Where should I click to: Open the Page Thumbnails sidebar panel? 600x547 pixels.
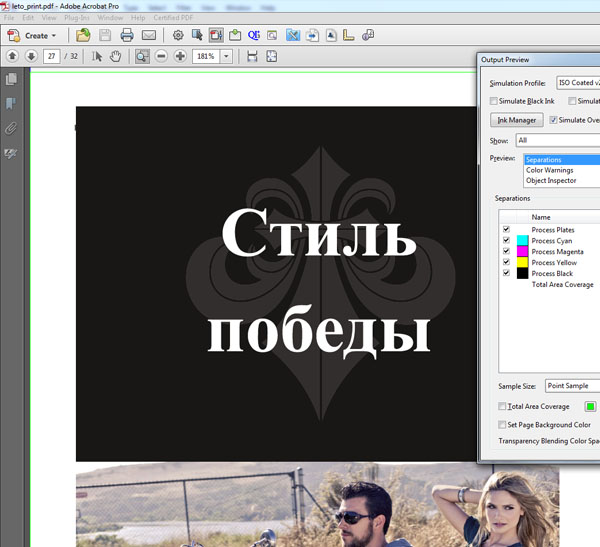tap(11, 79)
